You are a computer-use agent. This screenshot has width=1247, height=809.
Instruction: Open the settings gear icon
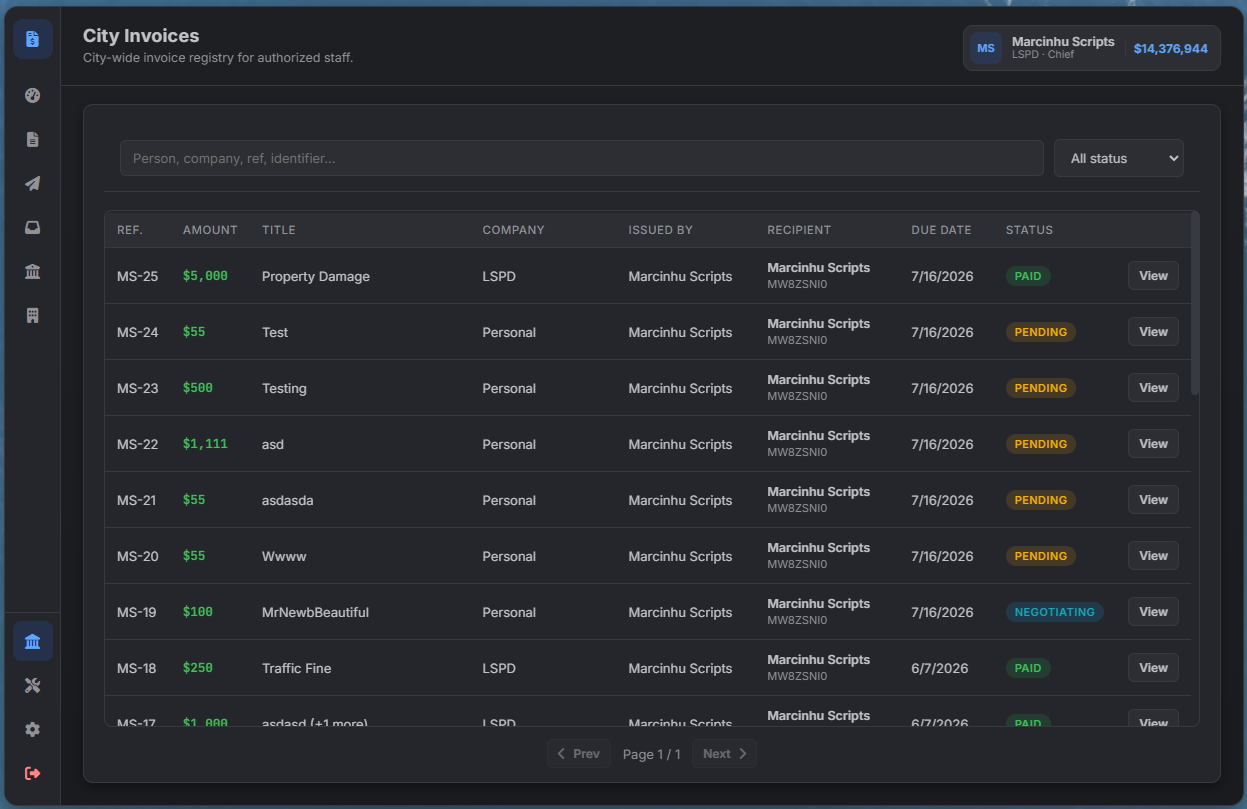(33, 730)
